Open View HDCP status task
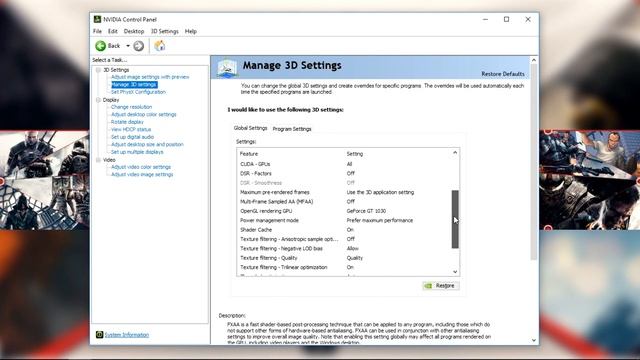 [x=131, y=129]
